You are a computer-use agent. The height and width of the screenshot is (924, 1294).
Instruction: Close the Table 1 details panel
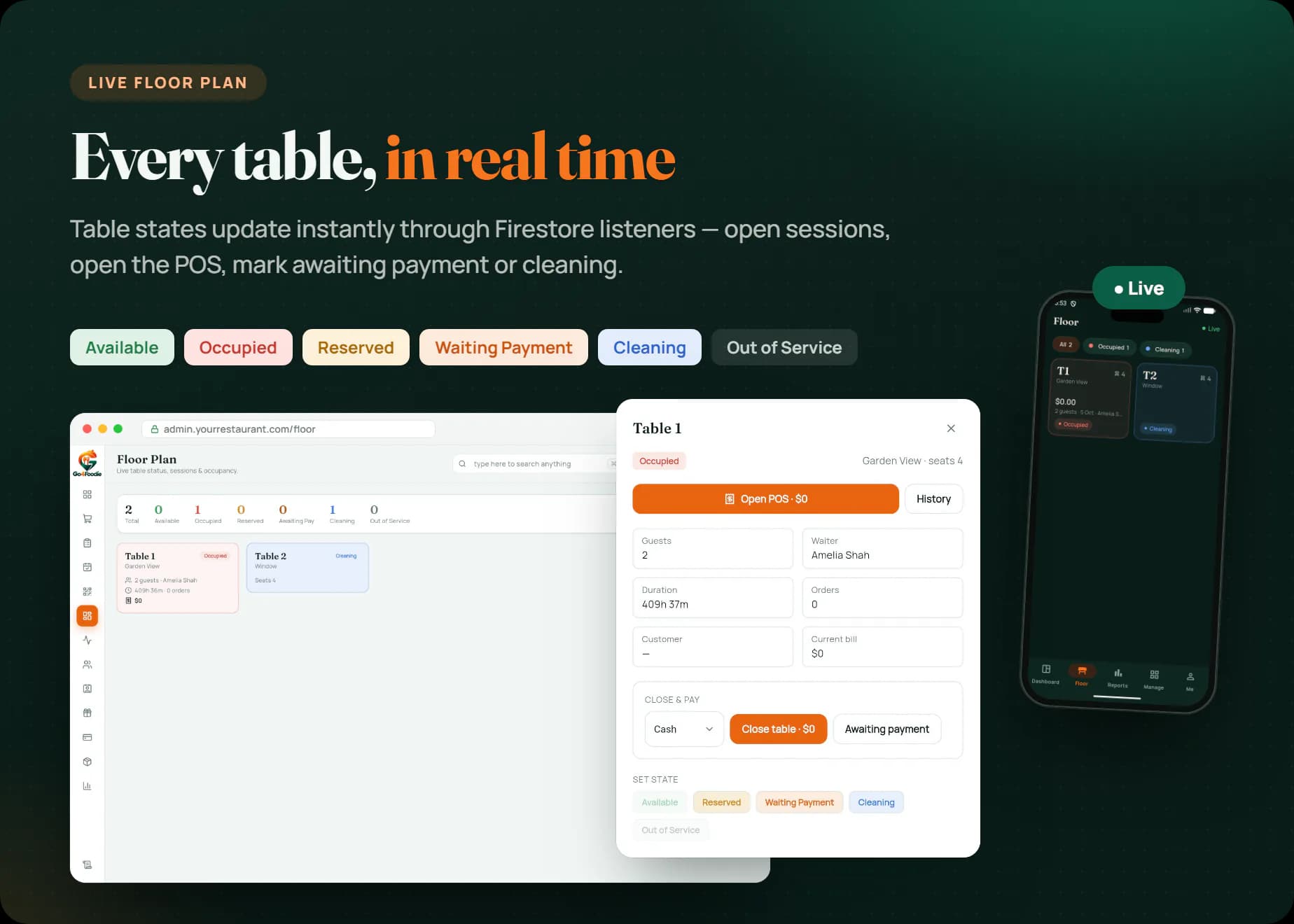951,428
